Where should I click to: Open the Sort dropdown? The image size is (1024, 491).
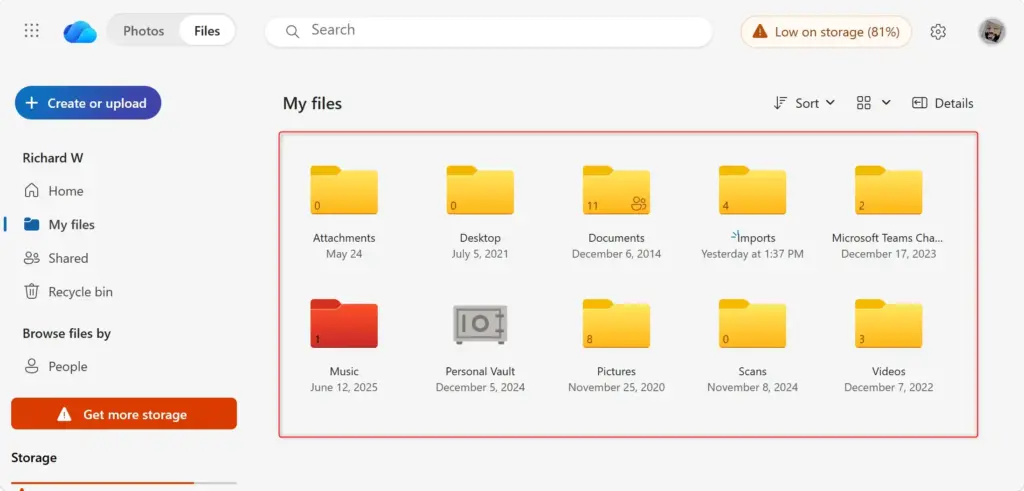(x=804, y=103)
